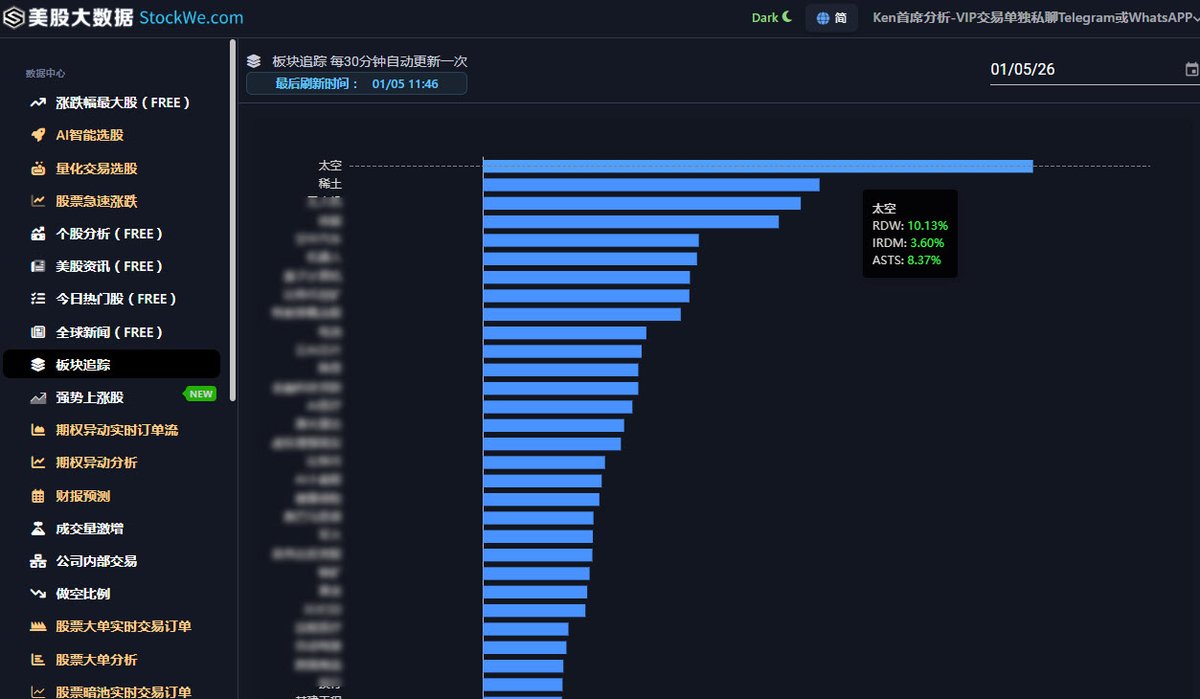Click the bar chart icon beside 股票大单分析
The width and height of the screenshot is (1200, 699).
(38, 660)
